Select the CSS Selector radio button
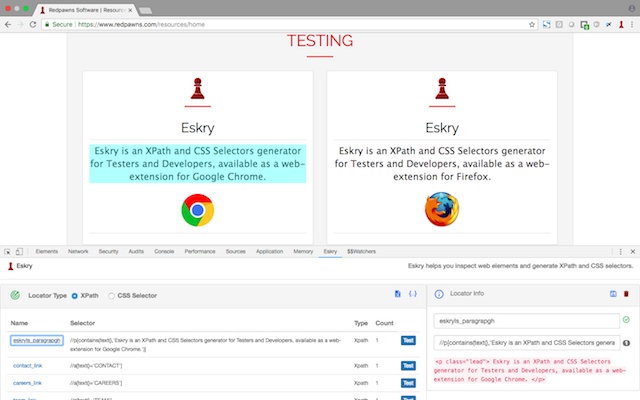The width and height of the screenshot is (640, 400). 111,296
